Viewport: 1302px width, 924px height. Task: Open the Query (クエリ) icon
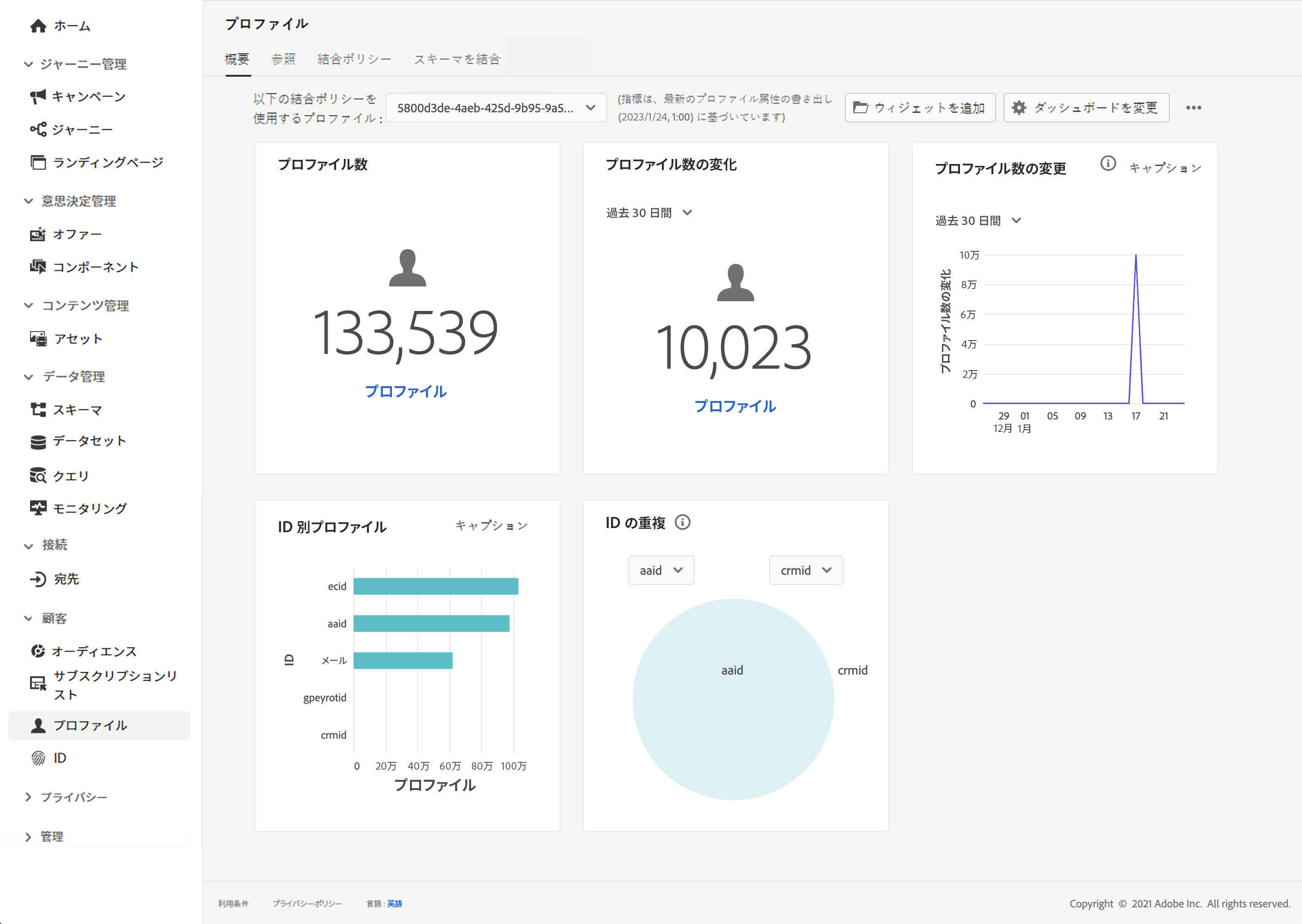click(x=38, y=476)
